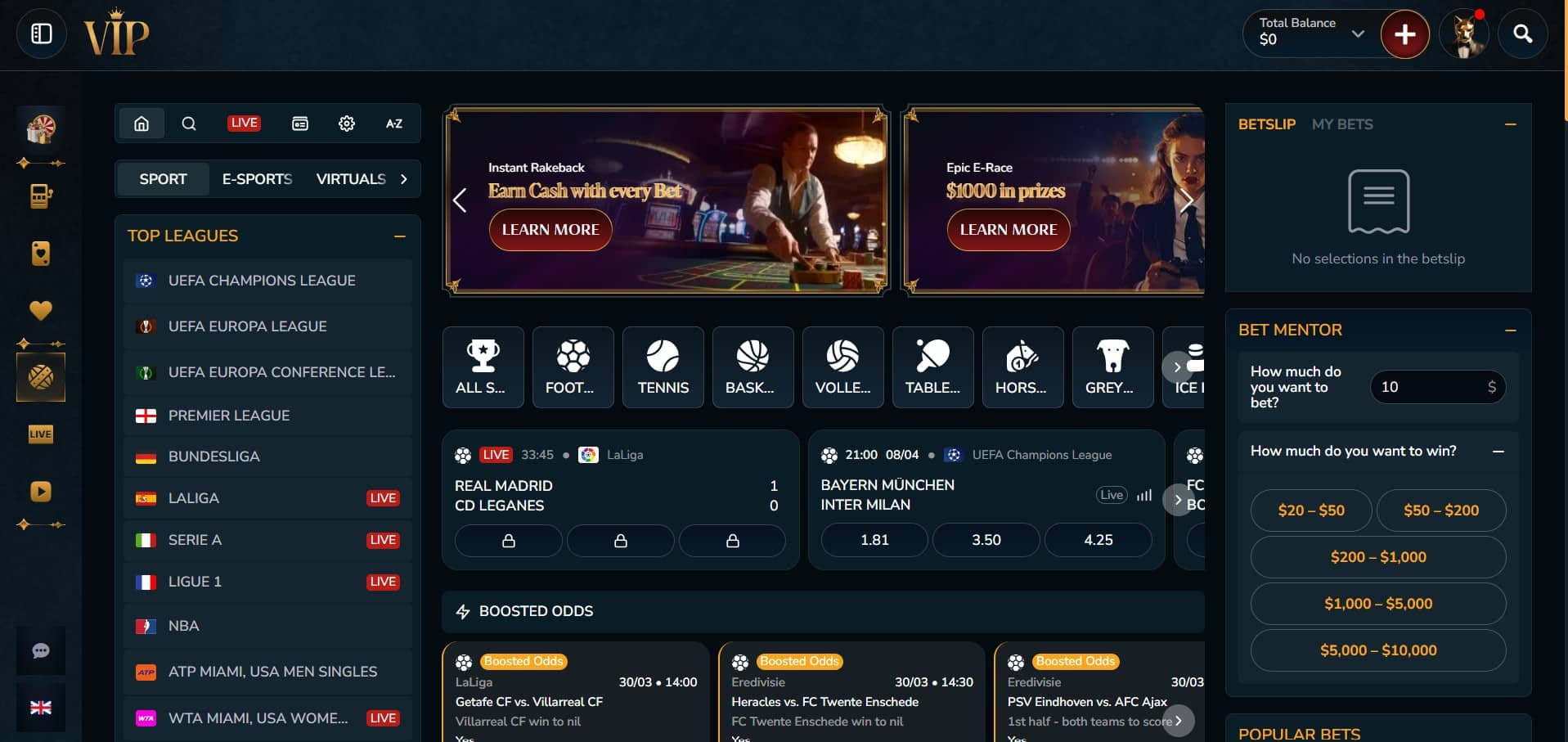Open the sports settings gear icon

point(347,124)
